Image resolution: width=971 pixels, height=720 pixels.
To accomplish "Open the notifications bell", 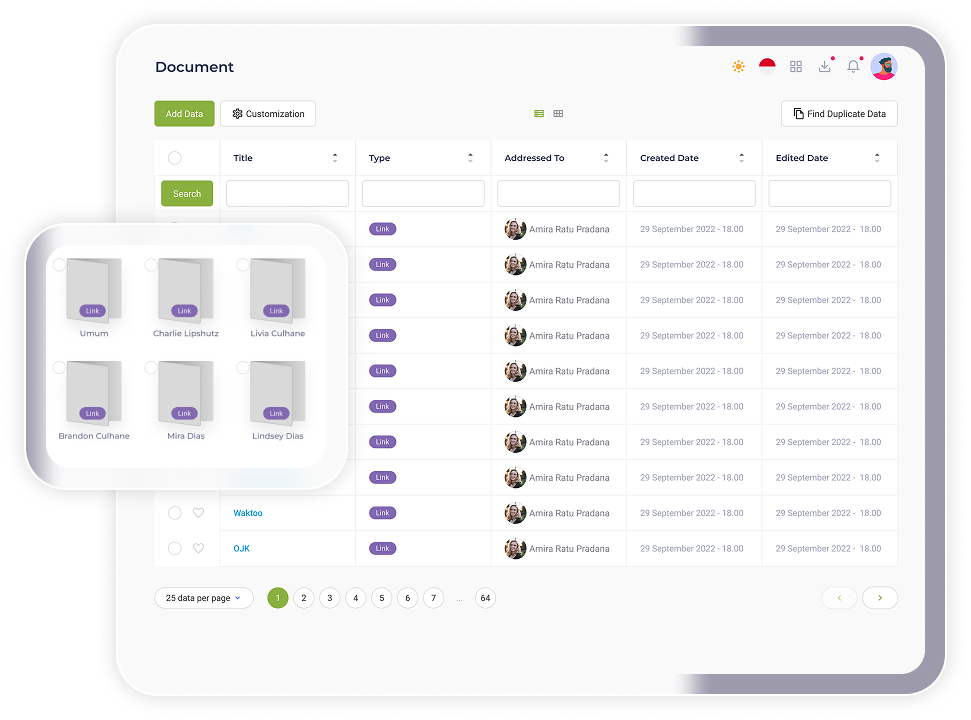I will coord(853,67).
